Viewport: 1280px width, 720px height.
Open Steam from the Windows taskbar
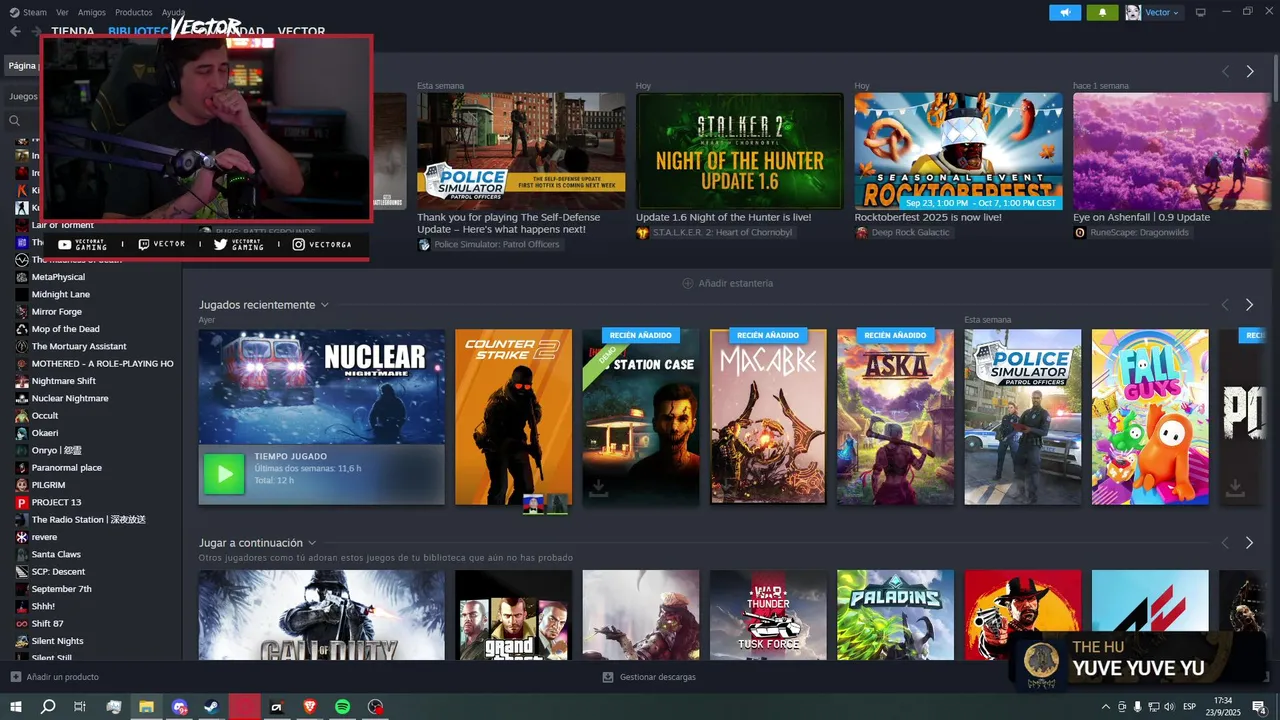pyautogui.click(x=212, y=707)
